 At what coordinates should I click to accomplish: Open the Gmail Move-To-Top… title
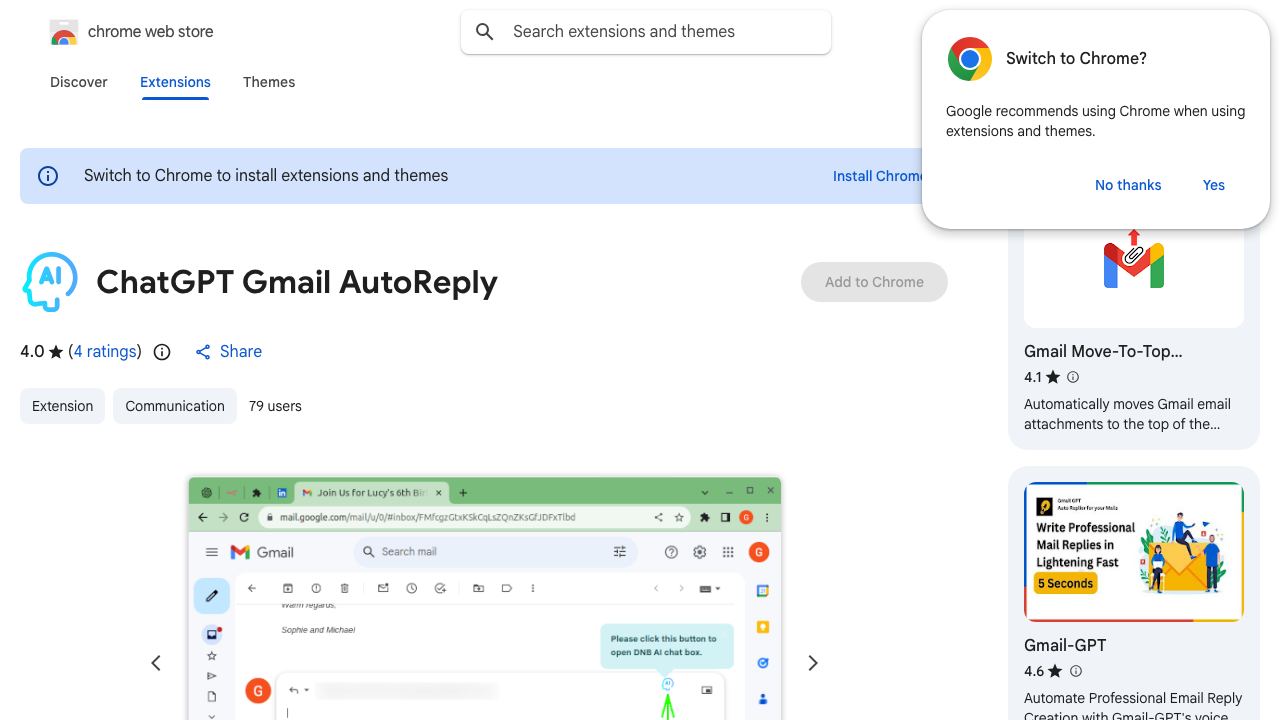click(x=1103, y=351)
